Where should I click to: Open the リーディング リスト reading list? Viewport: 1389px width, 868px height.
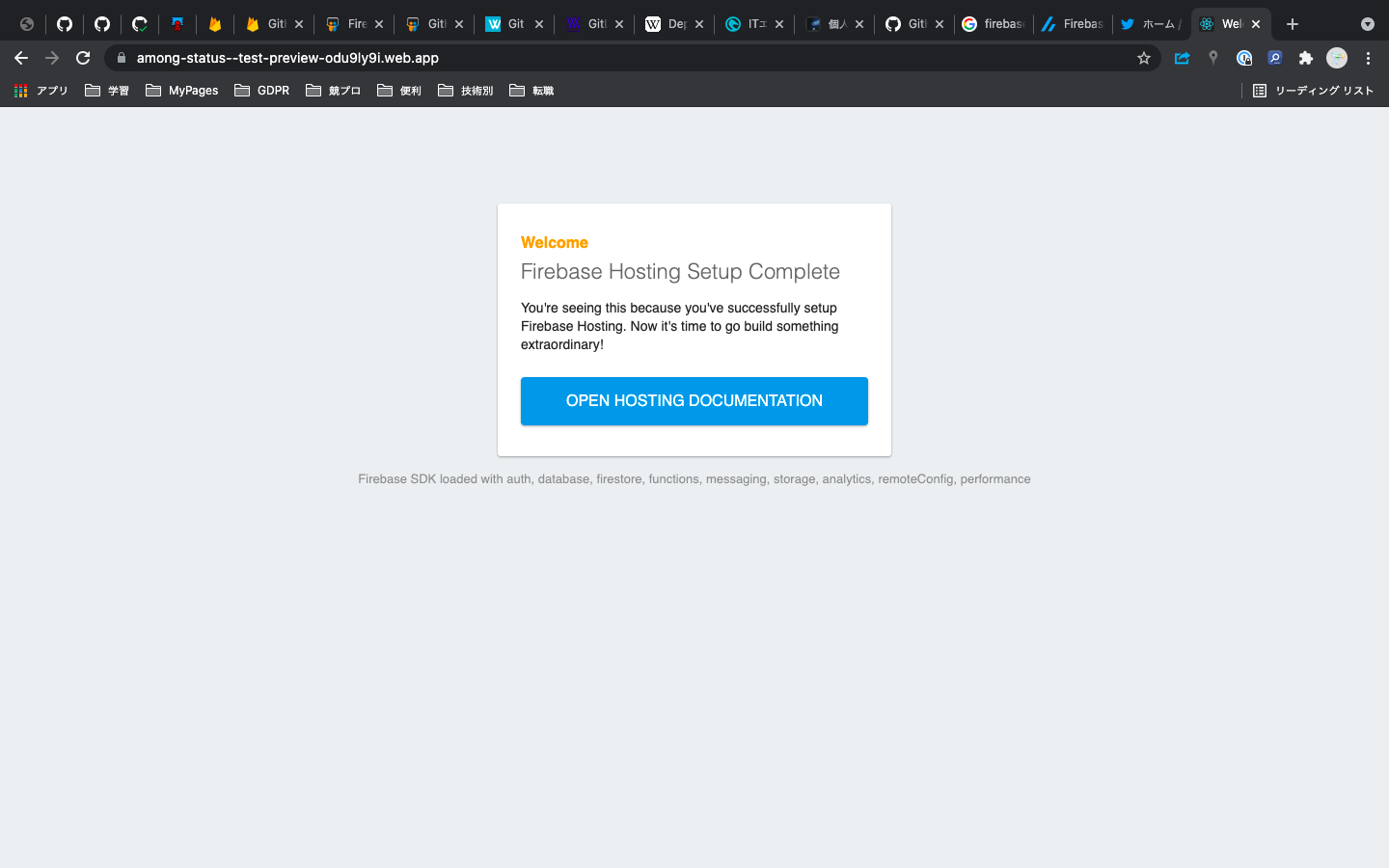(1313, 91)
